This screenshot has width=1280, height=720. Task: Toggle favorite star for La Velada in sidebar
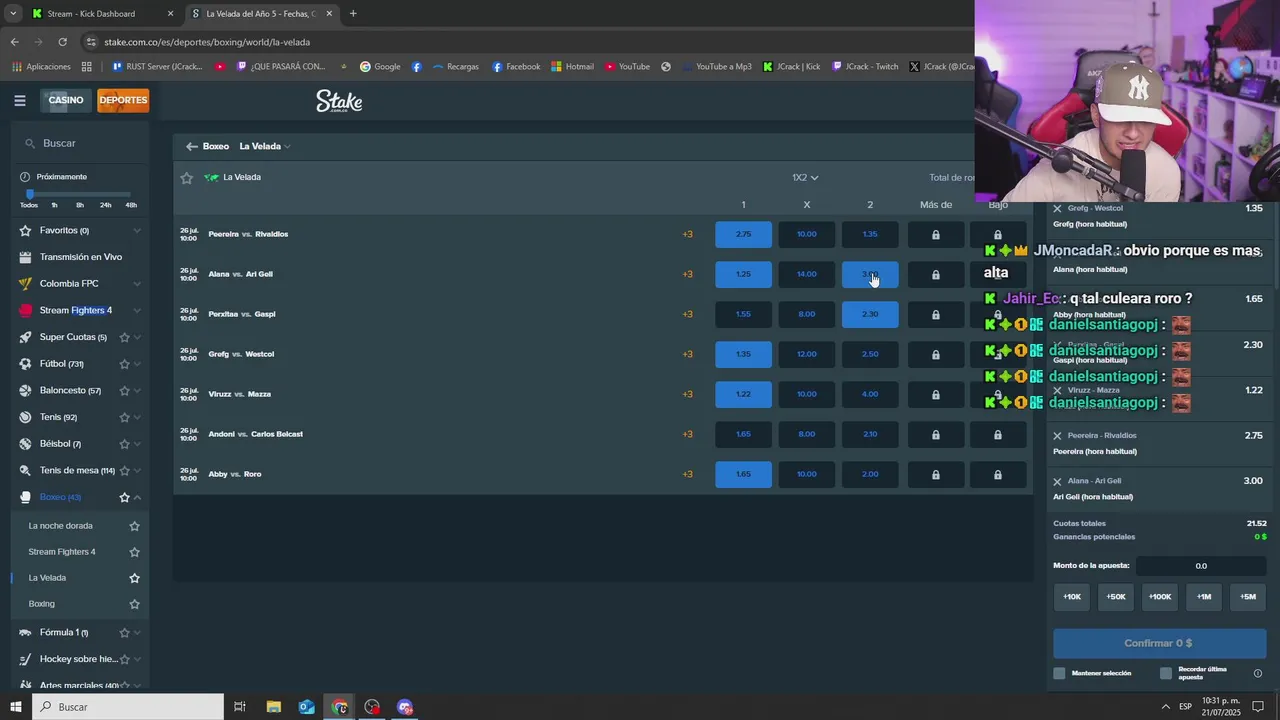click(x=134, y=578)
